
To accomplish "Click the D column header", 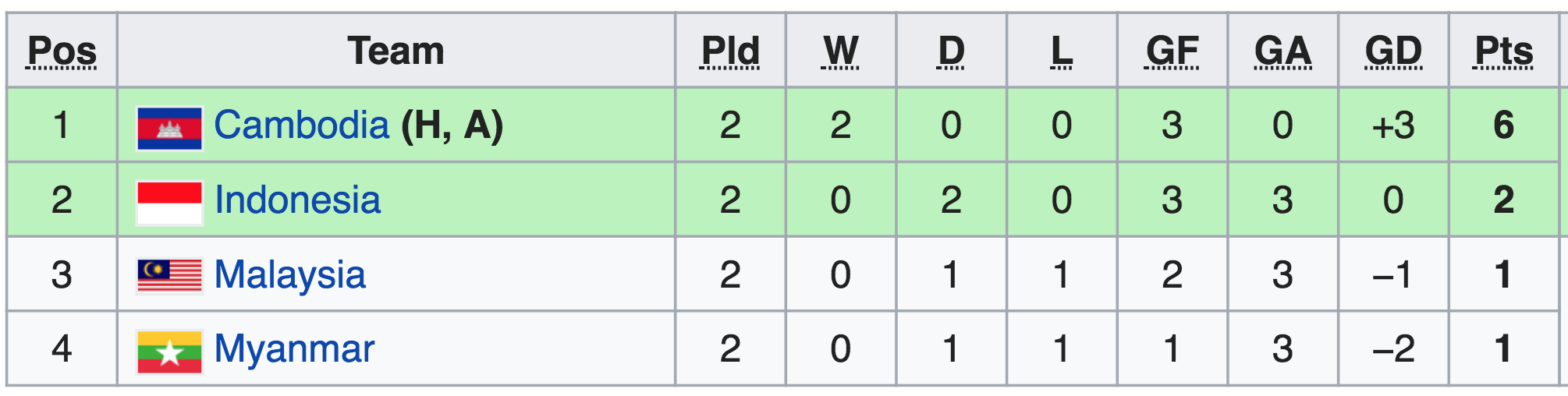I will click(x=951, y=51).
